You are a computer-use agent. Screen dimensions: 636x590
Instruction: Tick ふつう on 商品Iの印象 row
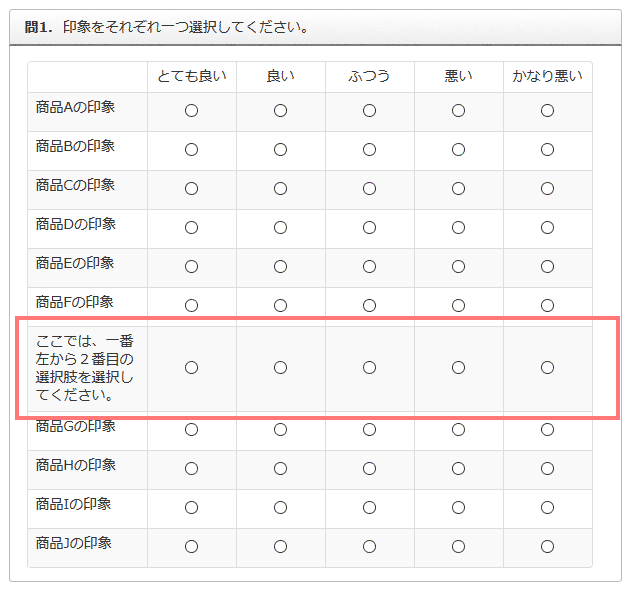tap(370, 508)
